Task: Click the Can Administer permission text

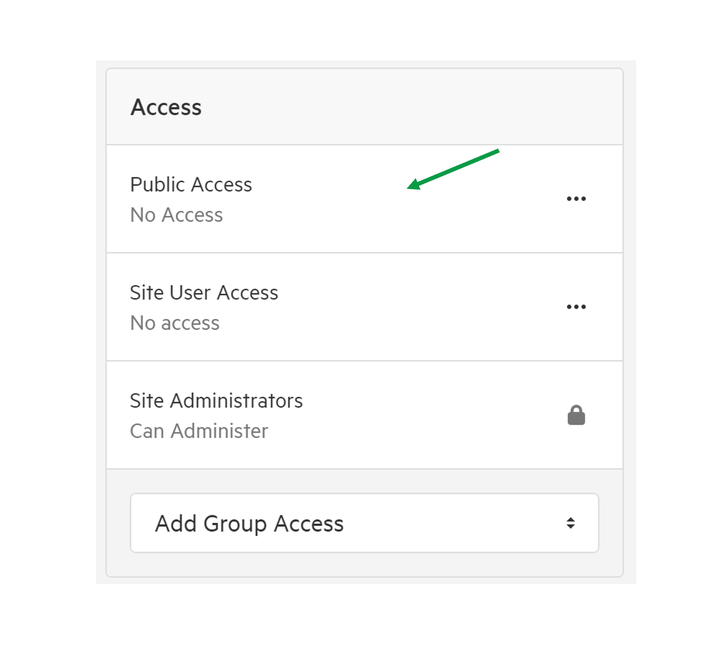Action: 199,431
